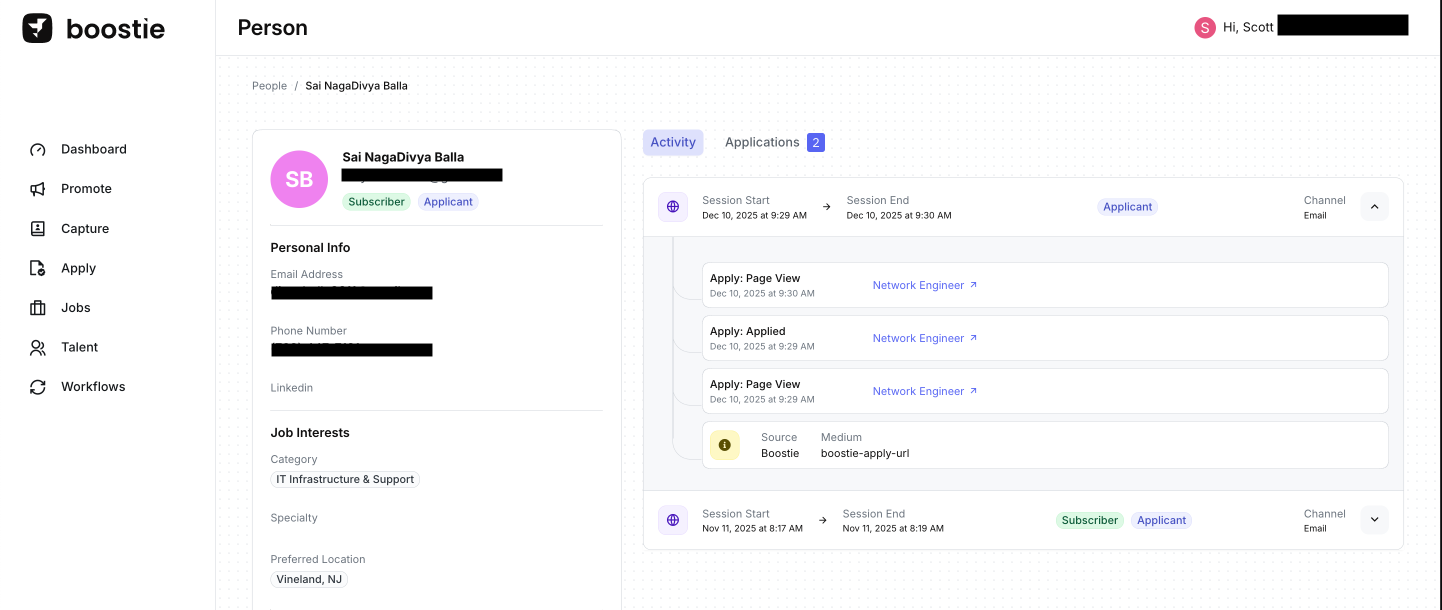This screenshot has height=610, width=1442.
Task: Click the SB profile avatar
Action: click(299, 179)
